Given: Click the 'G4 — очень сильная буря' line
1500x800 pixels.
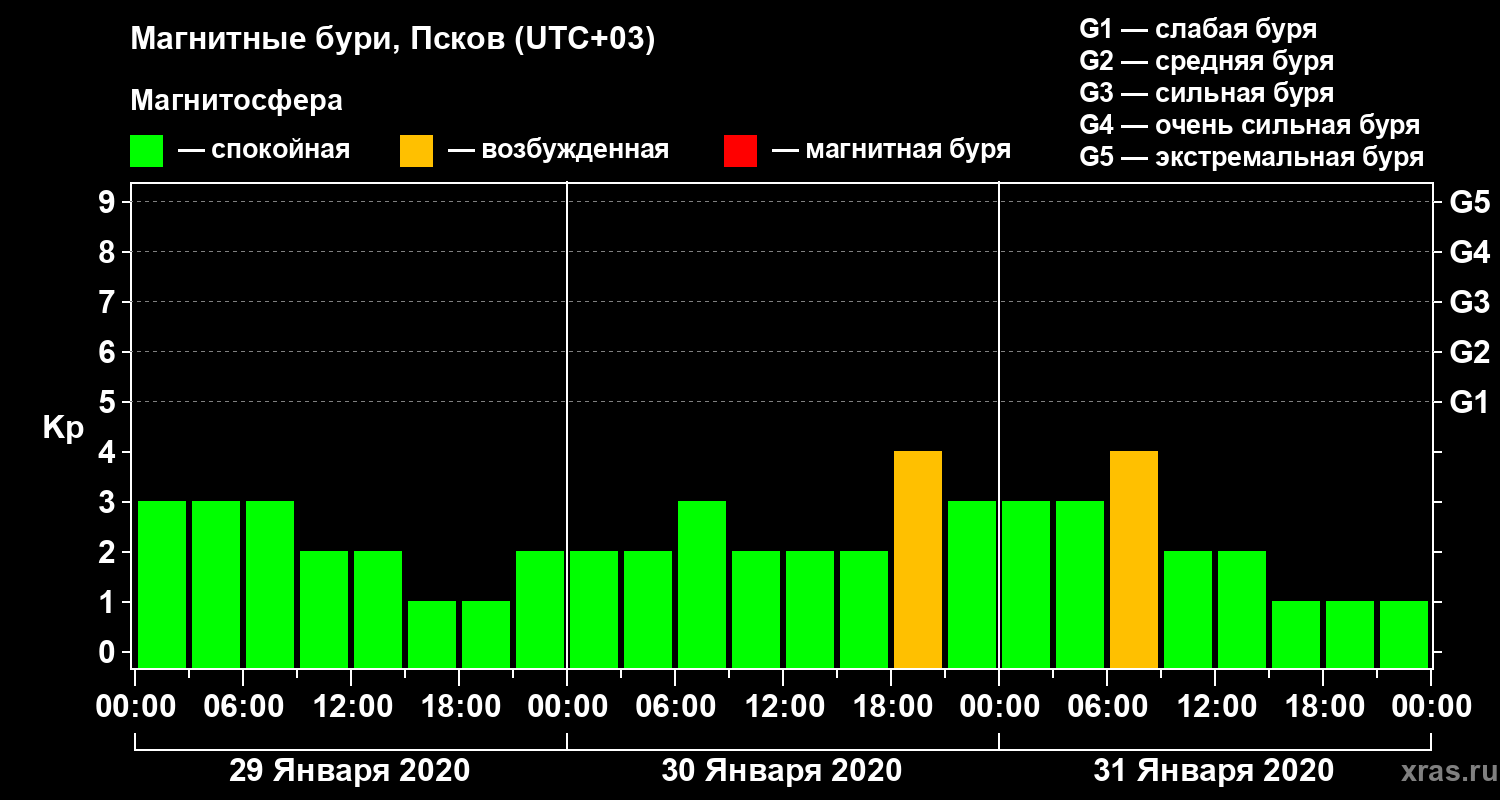Looking at the screenshot, I should coord(1249,125).
